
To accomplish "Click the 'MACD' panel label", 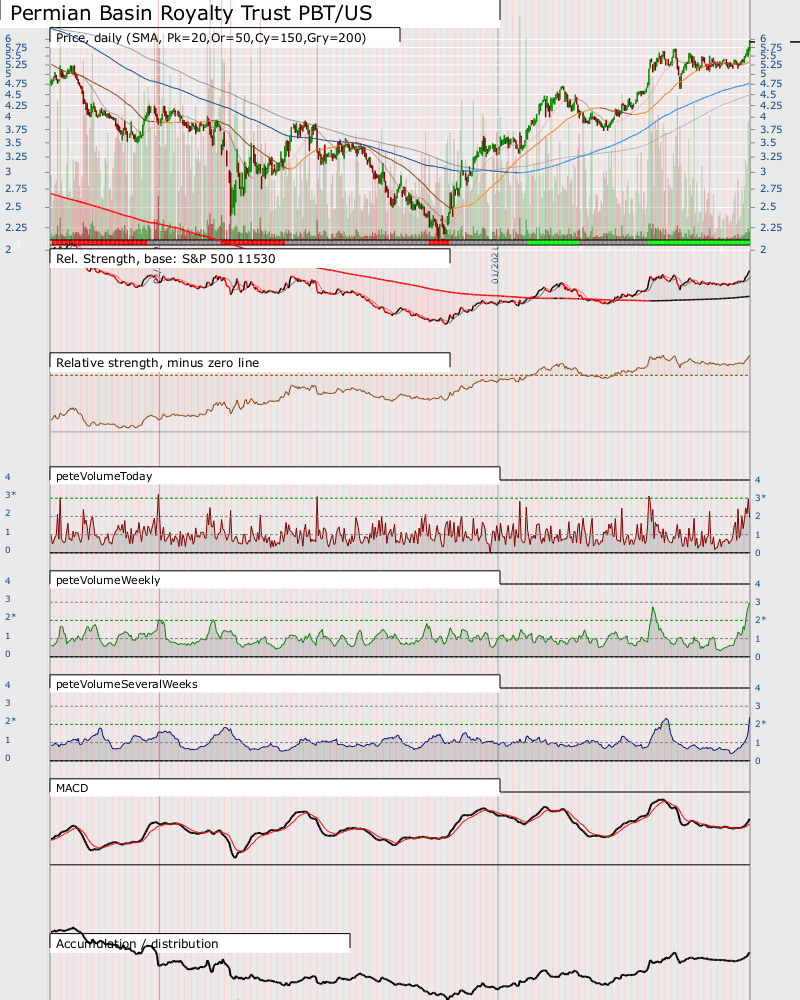I will click(72, 788).
